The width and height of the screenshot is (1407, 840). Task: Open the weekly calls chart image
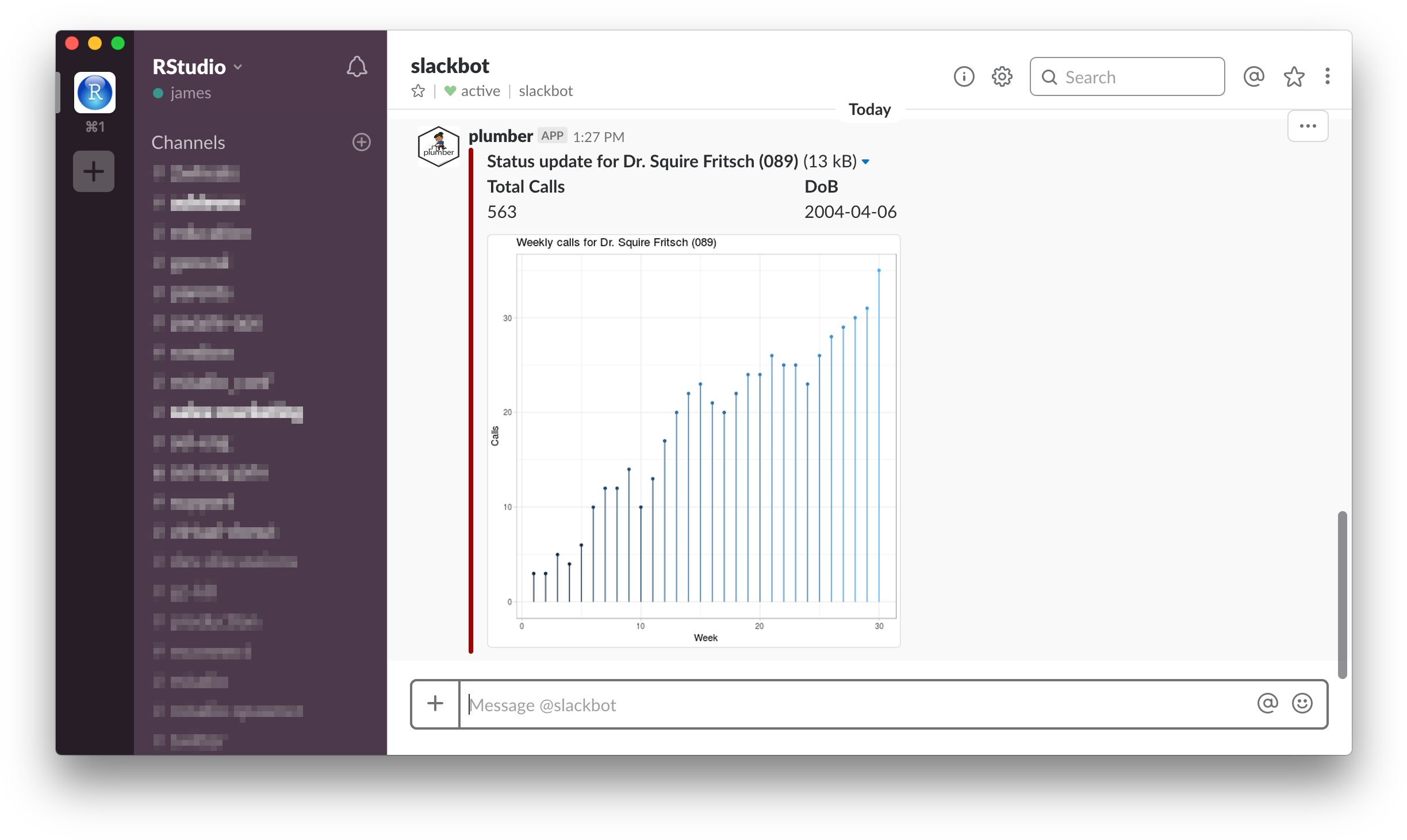coord(693,440)
